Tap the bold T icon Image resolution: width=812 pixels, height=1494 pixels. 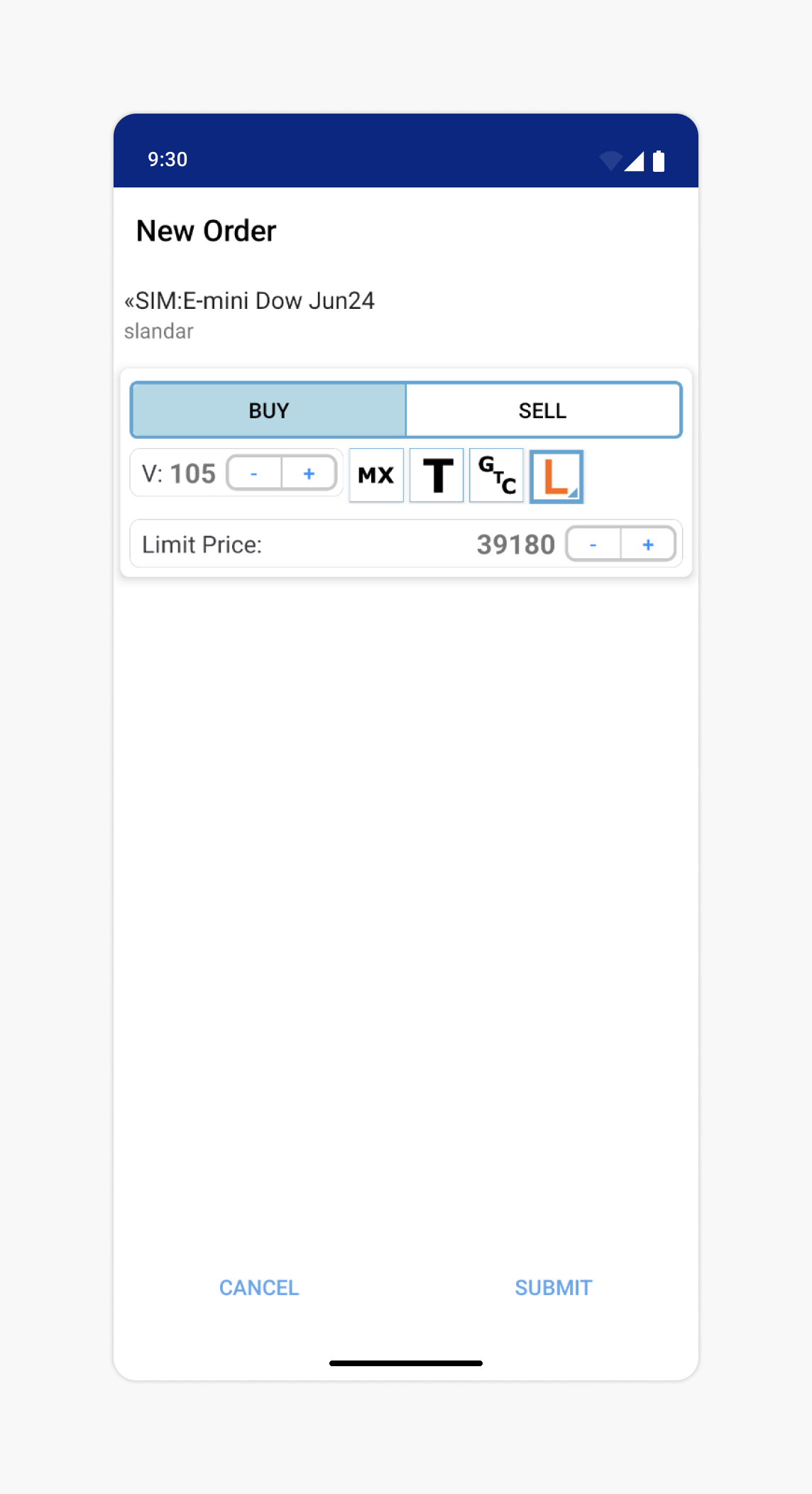pyautogui.click(x=437, y=475)
